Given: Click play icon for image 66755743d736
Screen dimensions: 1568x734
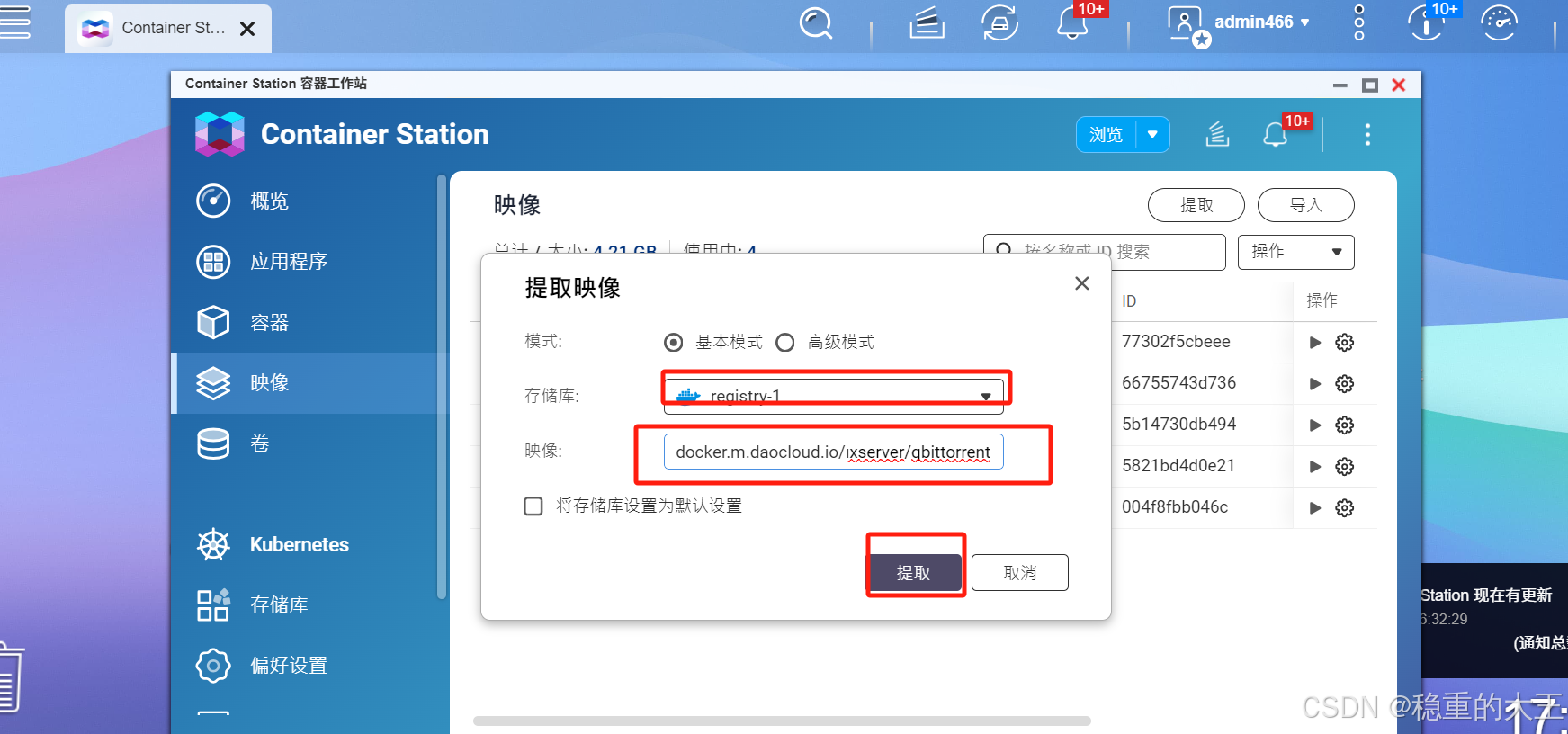Looking at the screenshot, I should (x=1315, y=384).
